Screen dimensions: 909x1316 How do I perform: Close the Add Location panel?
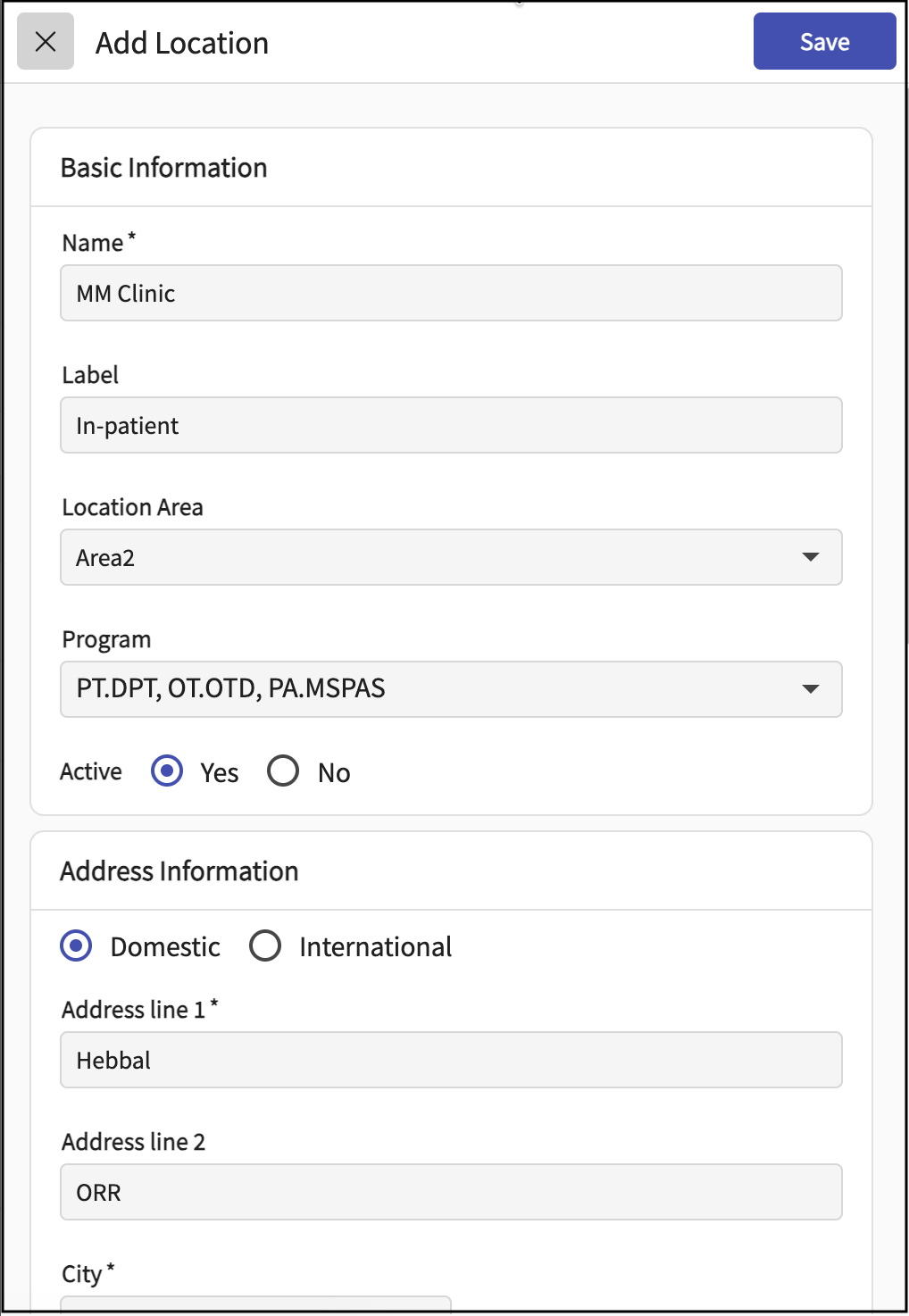click(x=46, y=42)
